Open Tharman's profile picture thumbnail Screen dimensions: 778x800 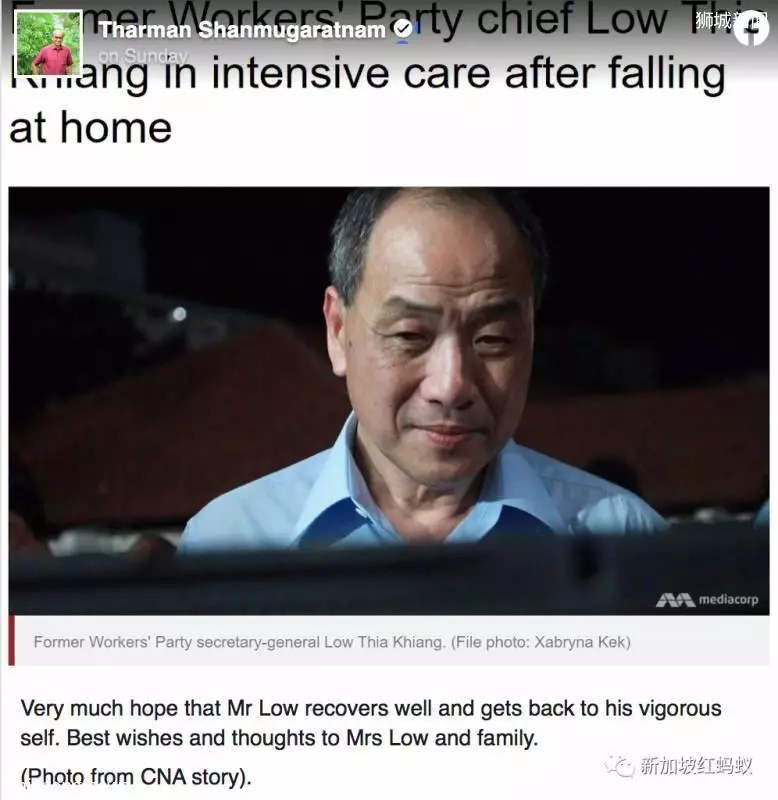click(x=49, y=43)
